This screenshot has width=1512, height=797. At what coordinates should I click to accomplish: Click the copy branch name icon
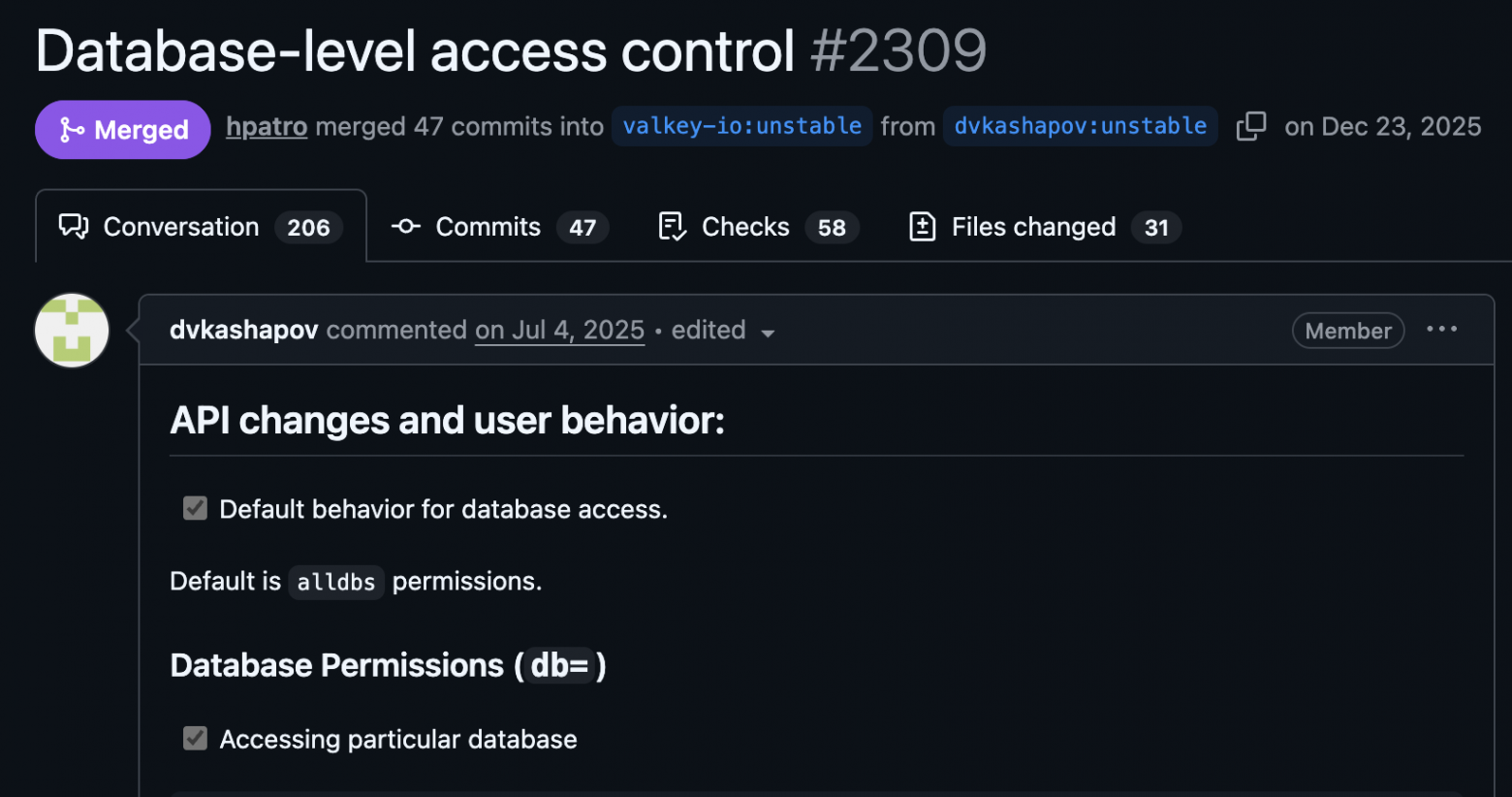tap(1251, 126)
